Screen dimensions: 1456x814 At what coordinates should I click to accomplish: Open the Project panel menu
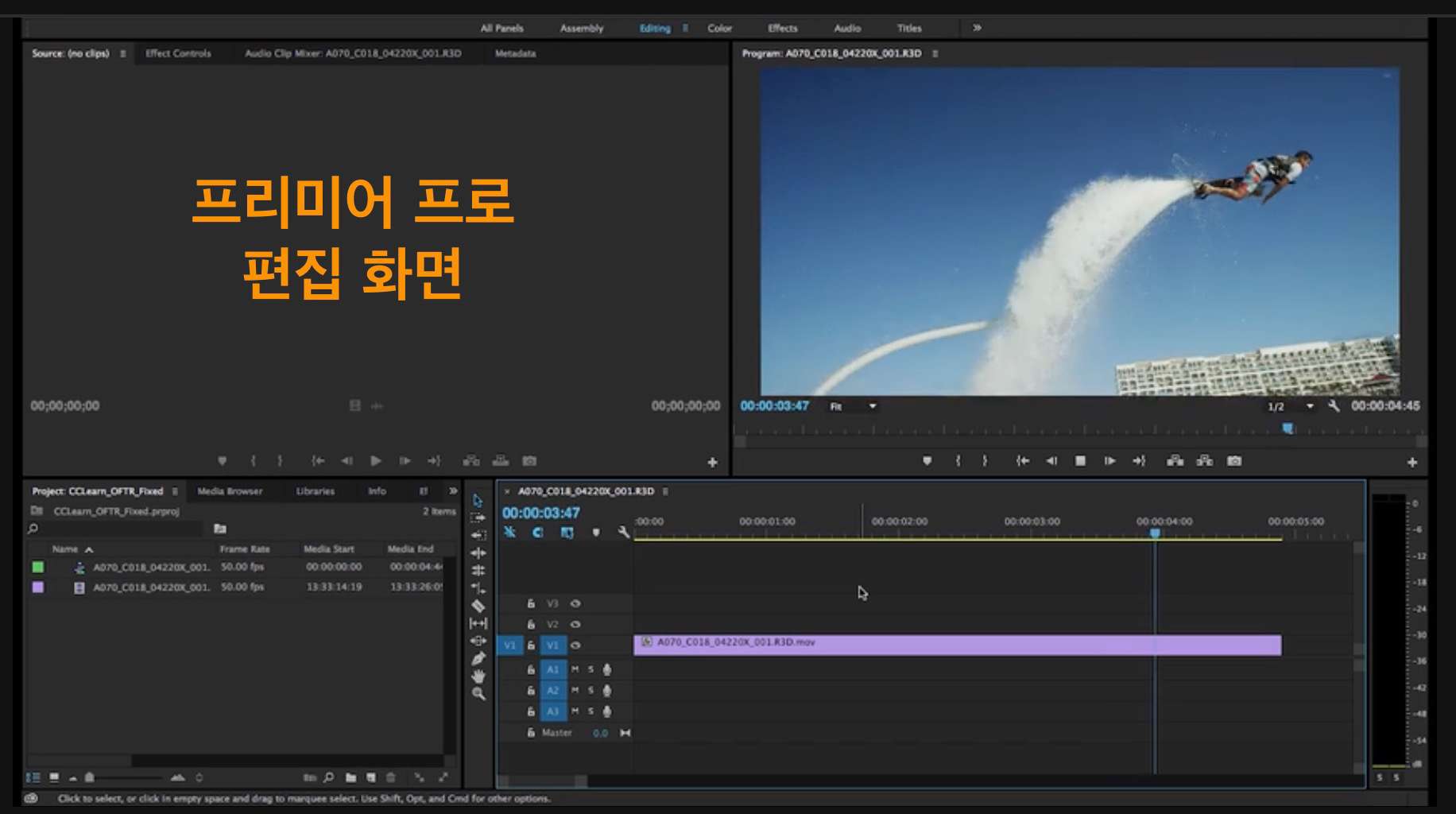coord(175,491)
